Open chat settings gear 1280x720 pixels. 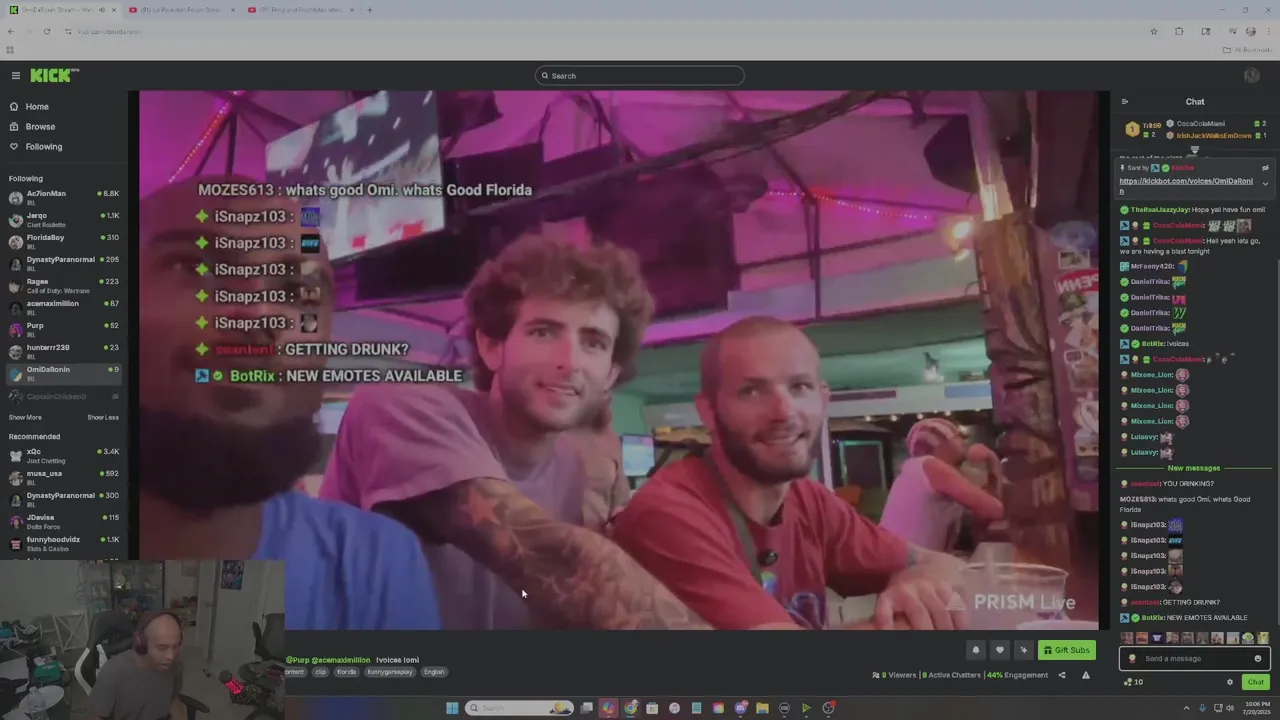pos(1230,682)
